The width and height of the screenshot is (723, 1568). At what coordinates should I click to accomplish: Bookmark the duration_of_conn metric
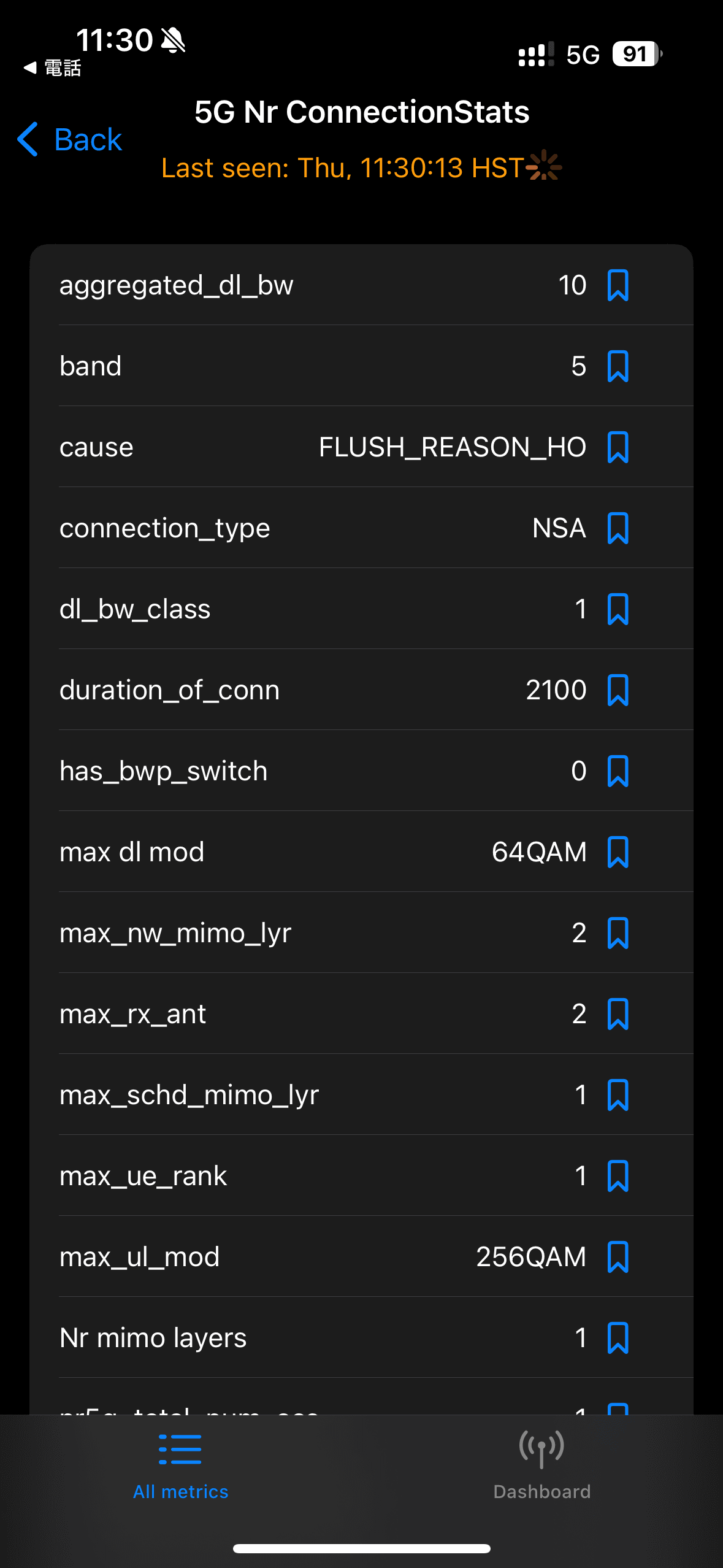point(619,690)
